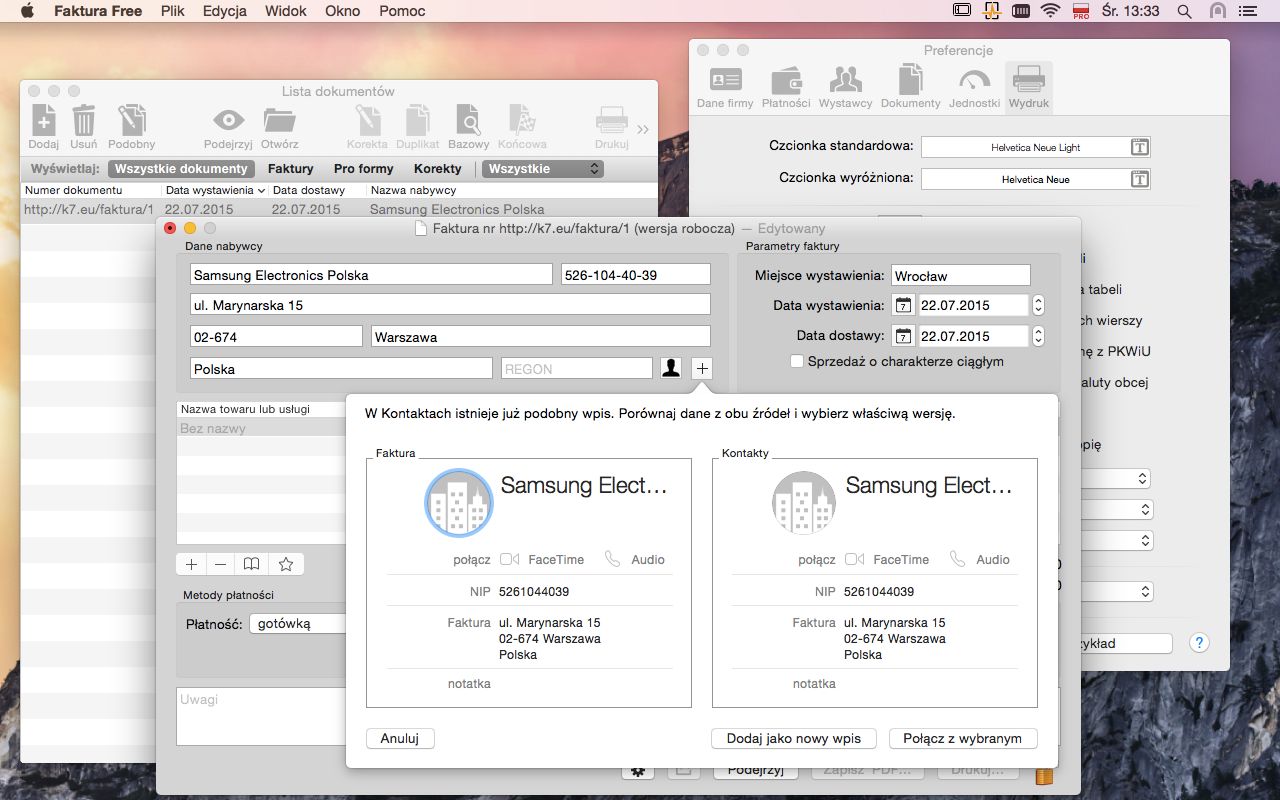Screen dimensions: 1280x800
Task: Open the Wszystkie dropdown filter
Action: [x=543, y=169]
